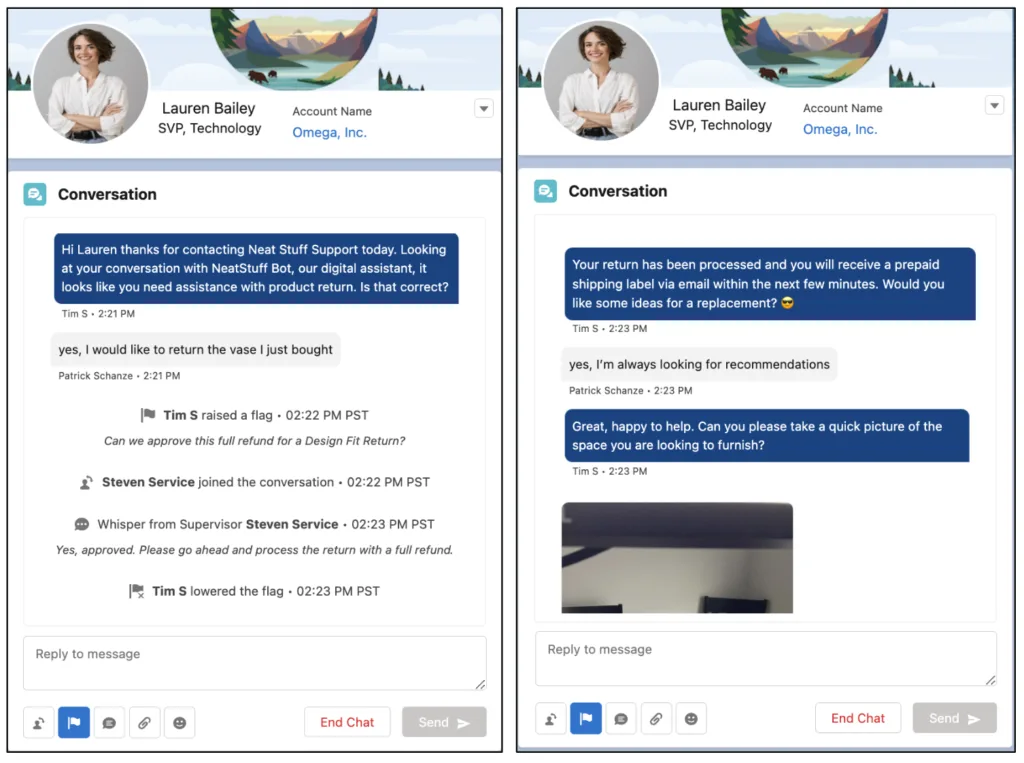Click the attachment link icon in right chat panel
Image resolution: width=1024 pixels, height=763 pixels.
[656, 718]
